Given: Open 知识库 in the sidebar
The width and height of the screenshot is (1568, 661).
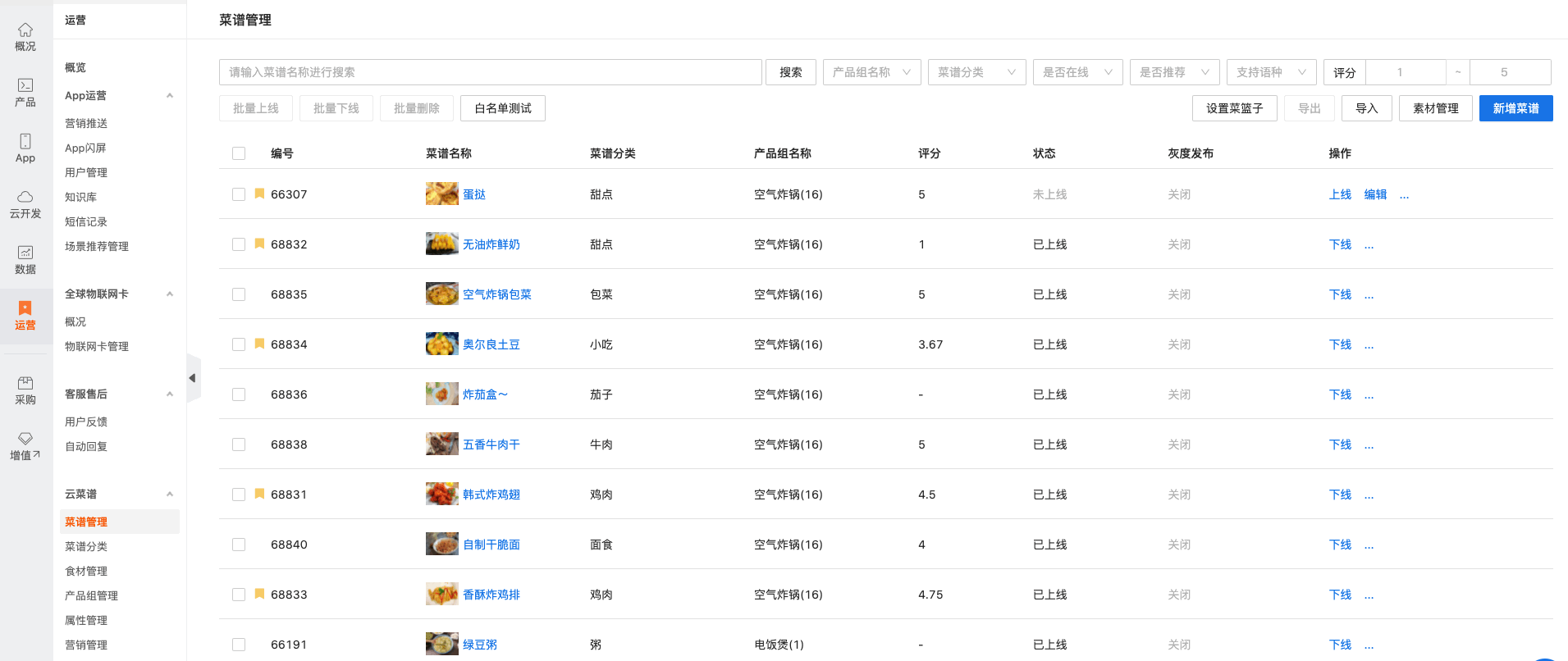Looking at the screenshot, I should 80,197.
